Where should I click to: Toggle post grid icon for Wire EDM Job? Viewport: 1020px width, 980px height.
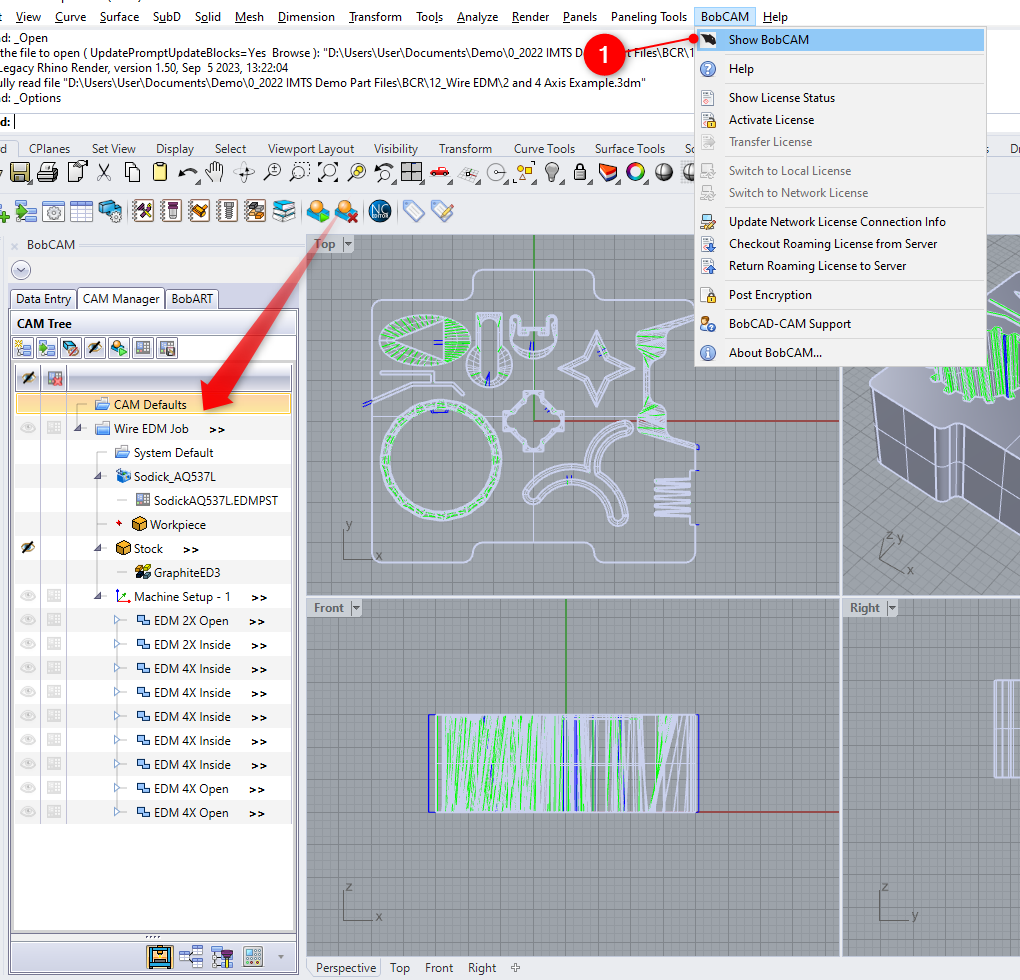[x=54, y=428]
